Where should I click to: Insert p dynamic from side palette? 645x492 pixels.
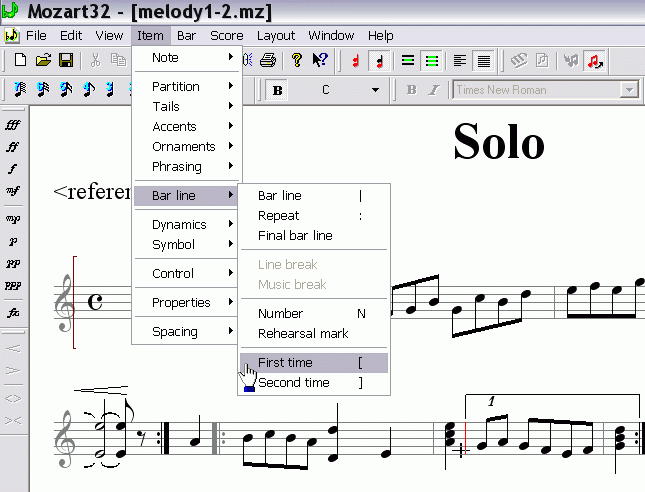(x=13, y=241)
